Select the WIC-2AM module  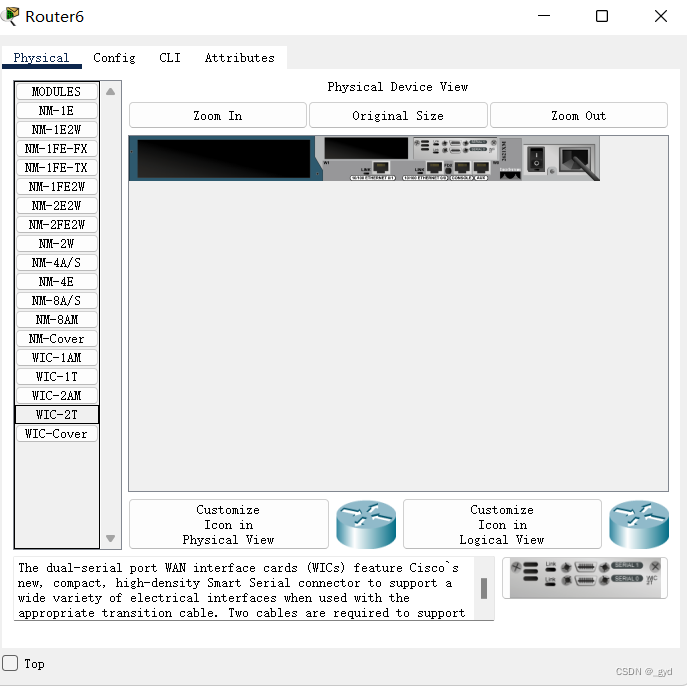pyautogui.click(x=57, y=396)
